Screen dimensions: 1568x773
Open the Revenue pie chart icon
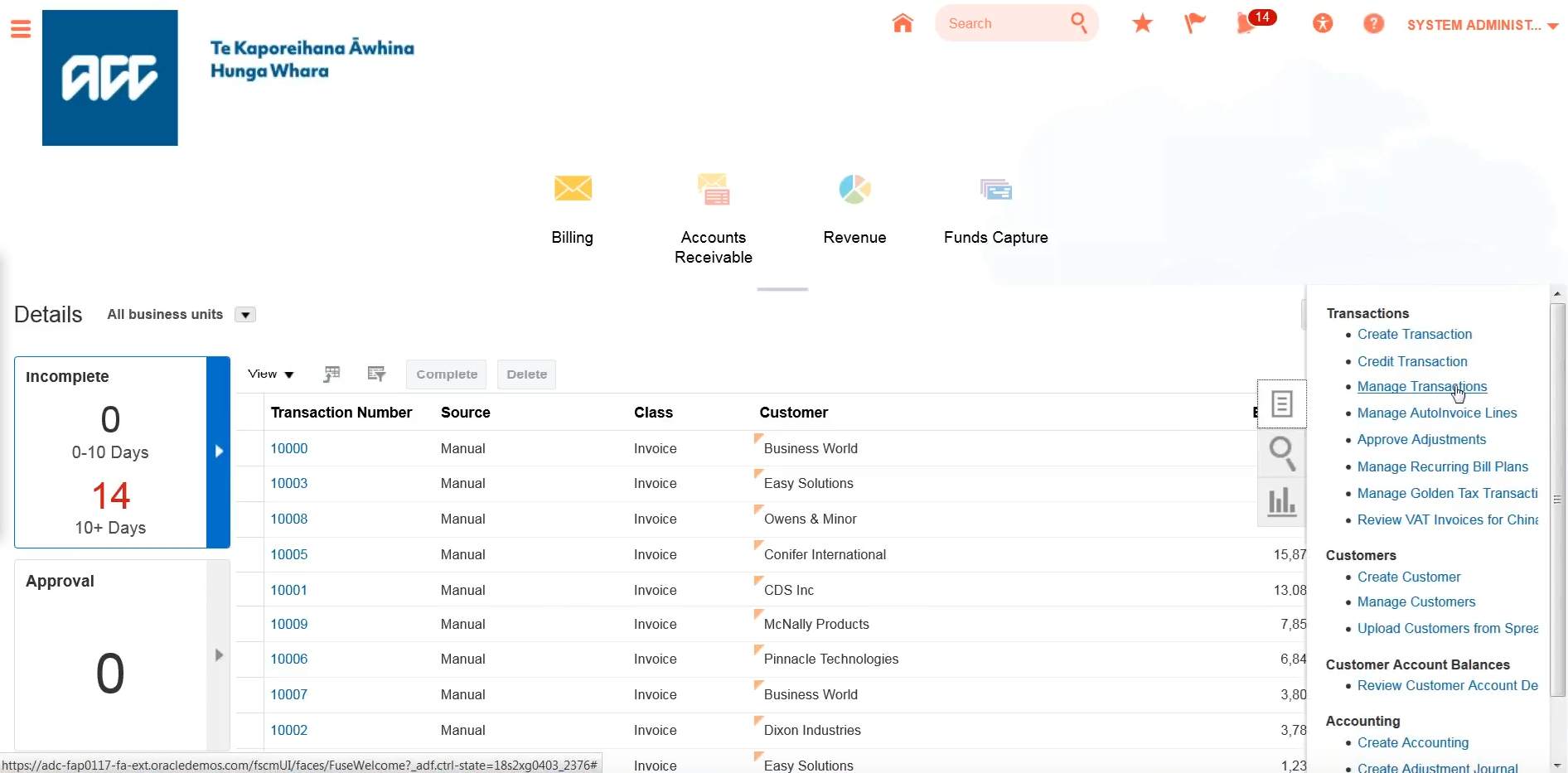854,190
